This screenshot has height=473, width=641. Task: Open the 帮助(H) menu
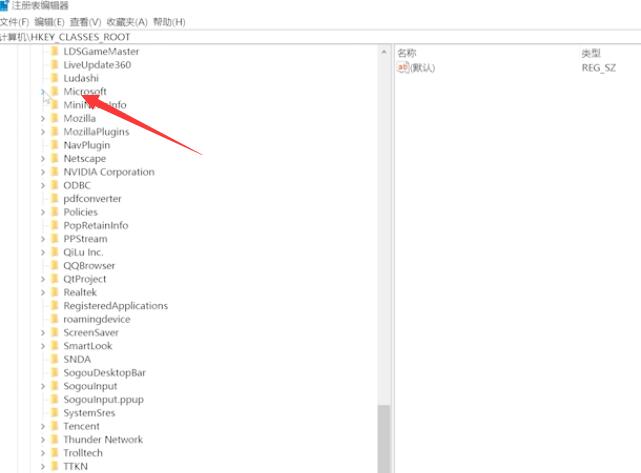169,22
